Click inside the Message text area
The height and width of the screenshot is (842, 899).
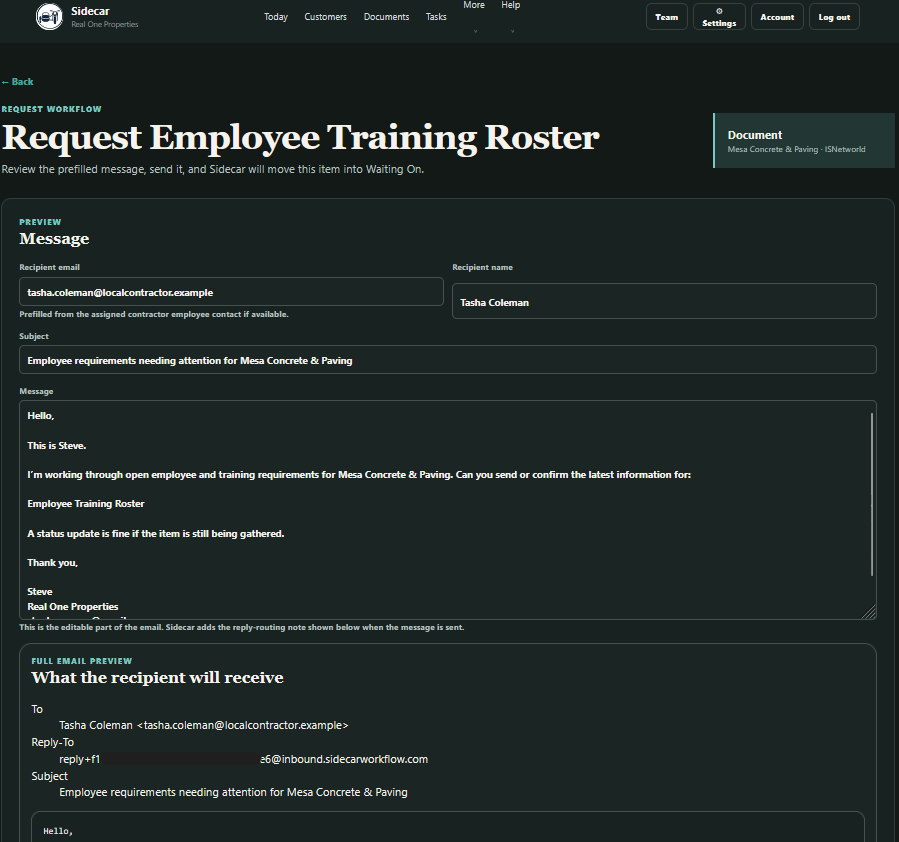[441, 510]
